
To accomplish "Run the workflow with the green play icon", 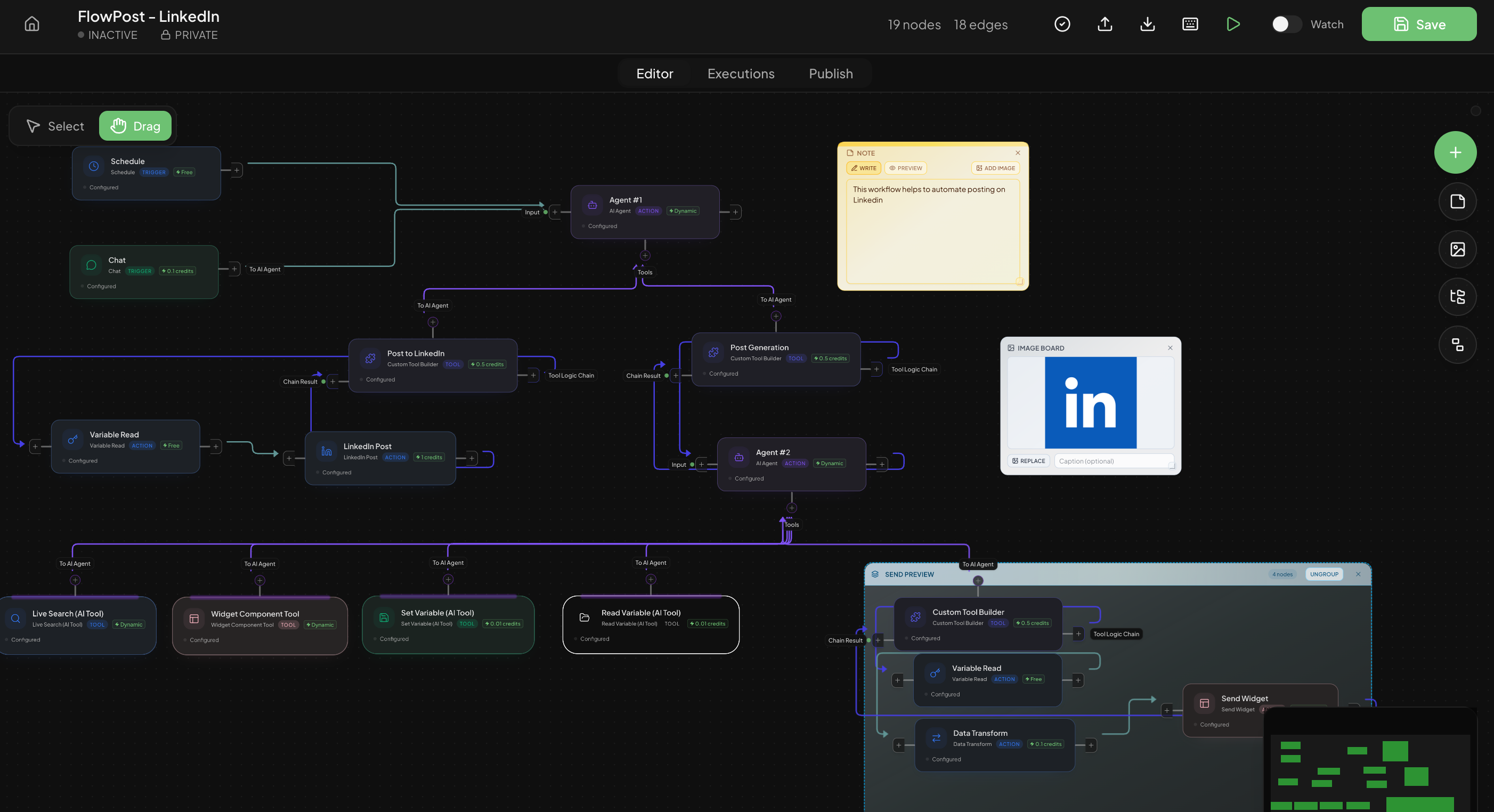I will click(1233, 24).
